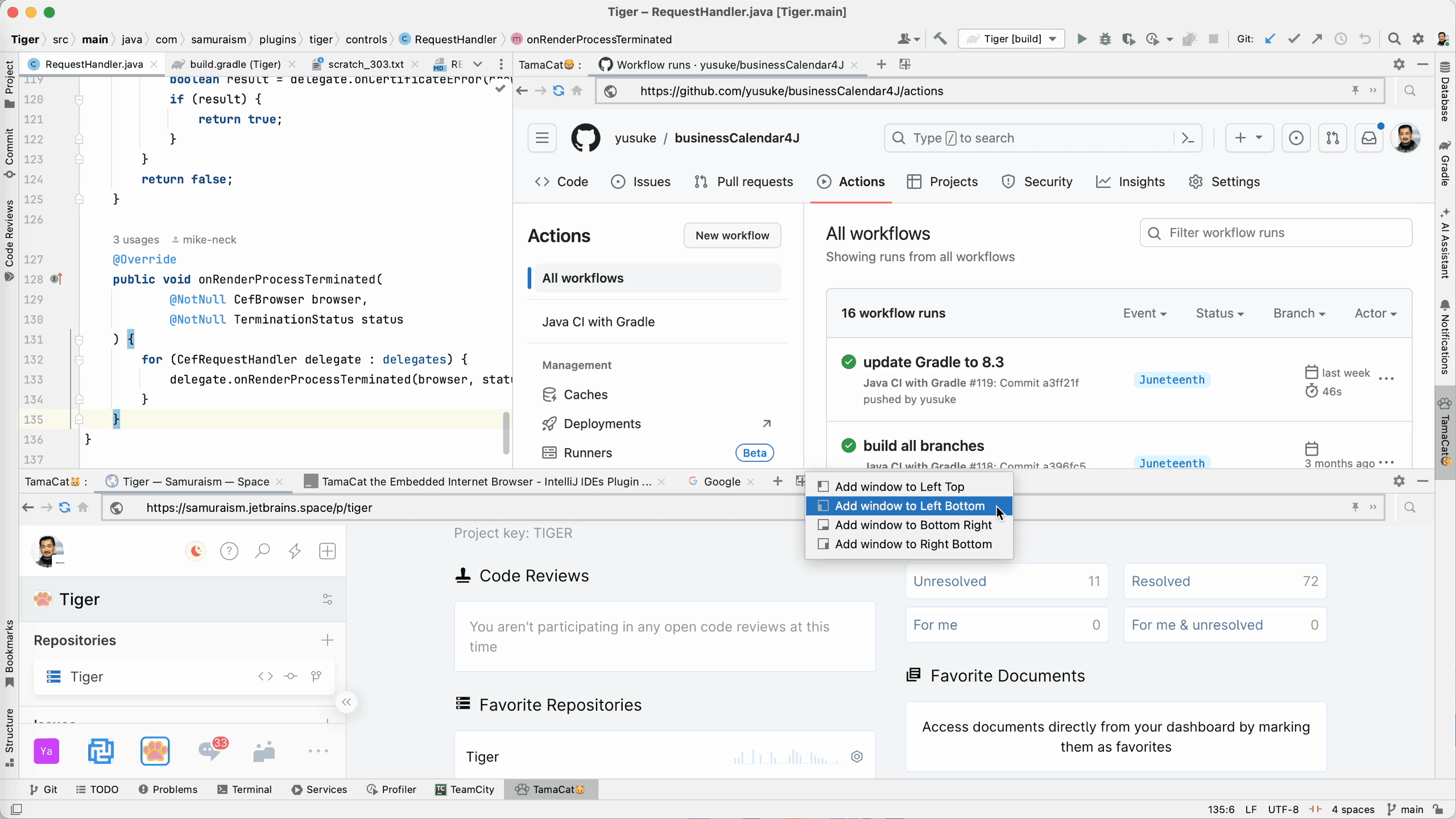Select Add window to Bottom Right

909,525
